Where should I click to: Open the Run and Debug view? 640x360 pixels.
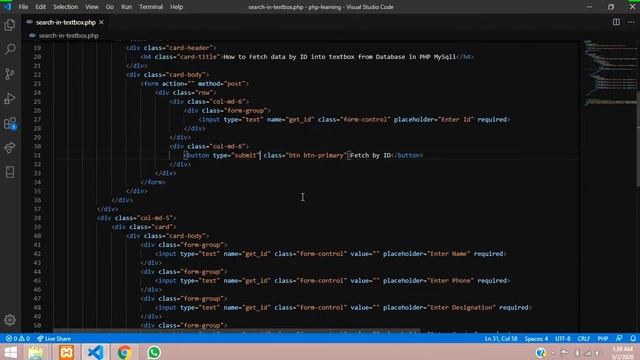coord(10,98)
